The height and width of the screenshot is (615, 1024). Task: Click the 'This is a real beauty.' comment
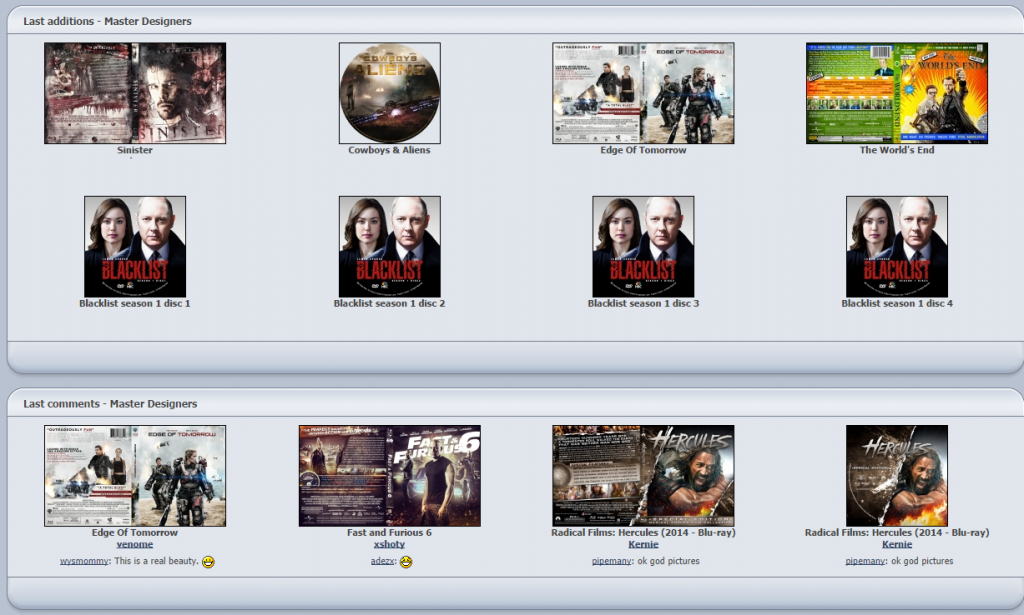[156, 561]
